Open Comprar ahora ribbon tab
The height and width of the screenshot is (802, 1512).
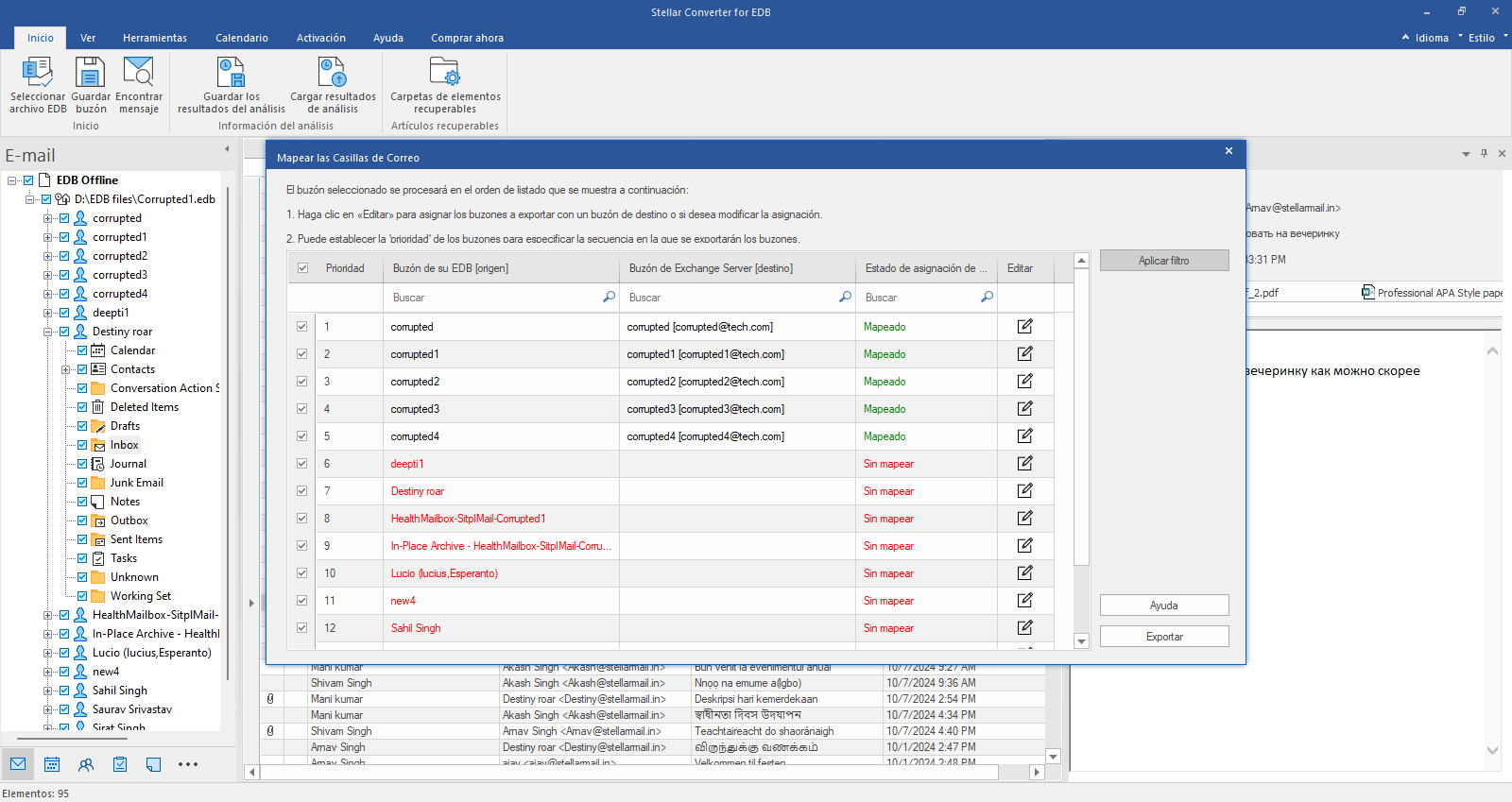click(x=467, y=38)
